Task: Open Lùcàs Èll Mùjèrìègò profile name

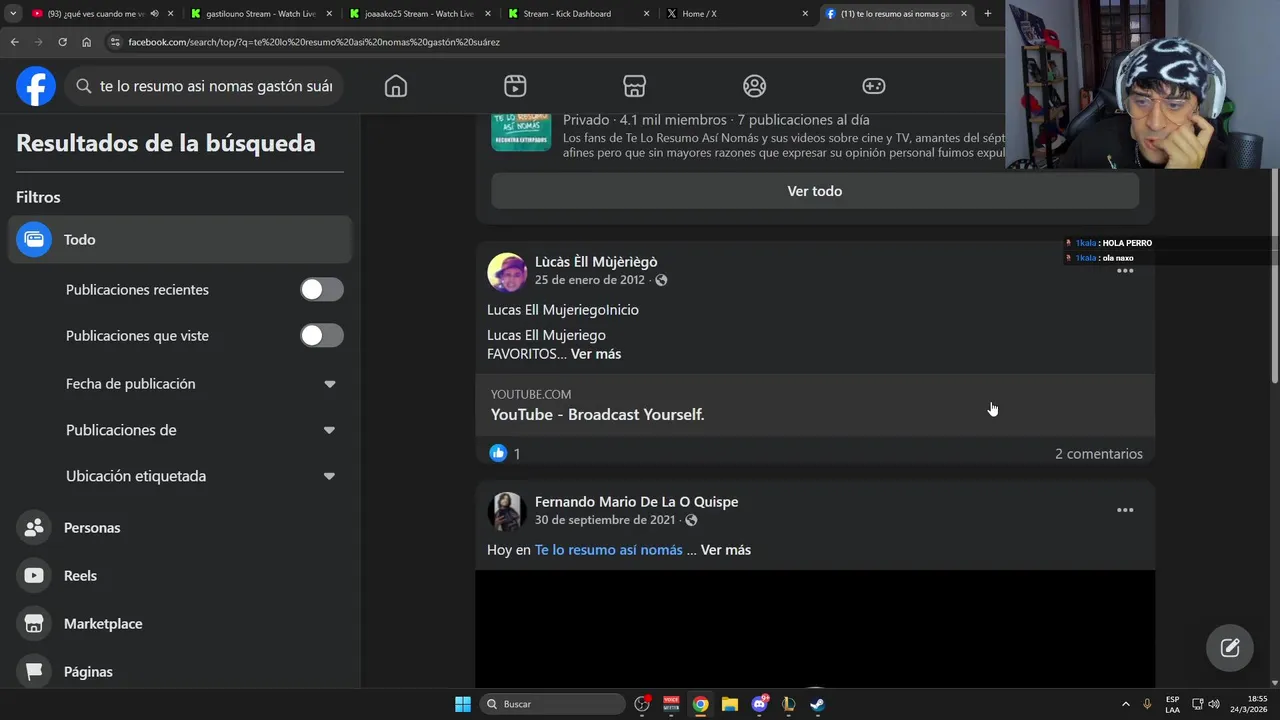Action: point(596,262)
